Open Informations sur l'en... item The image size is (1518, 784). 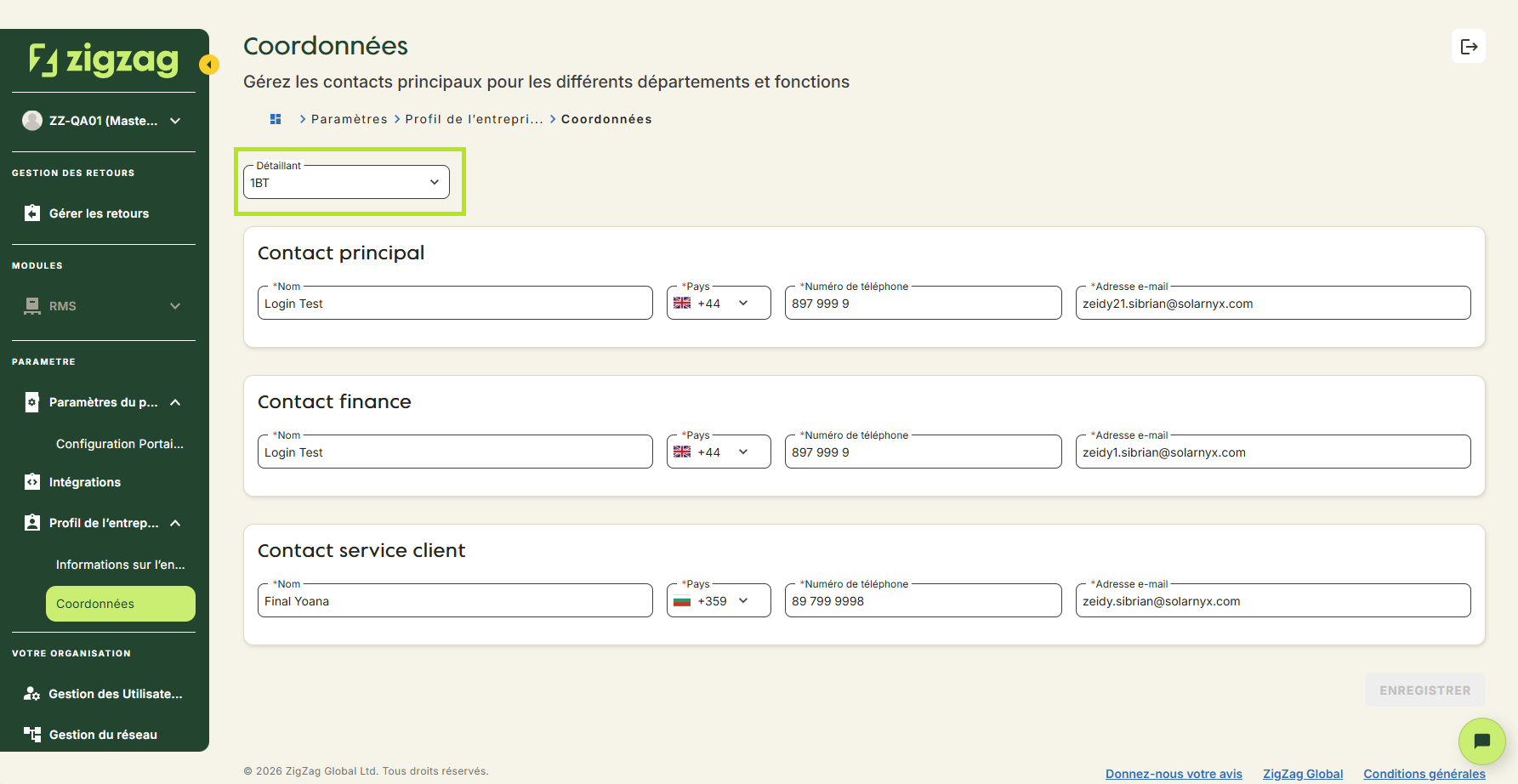(121, 565)
